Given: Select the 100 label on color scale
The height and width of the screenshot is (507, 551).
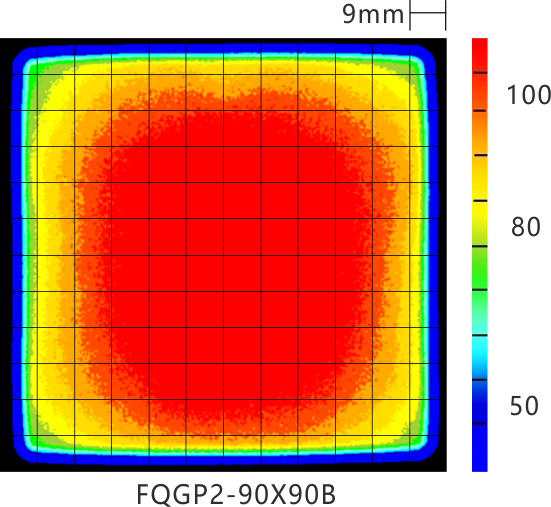Looking at the screenshot, I should tap(529, 95).
